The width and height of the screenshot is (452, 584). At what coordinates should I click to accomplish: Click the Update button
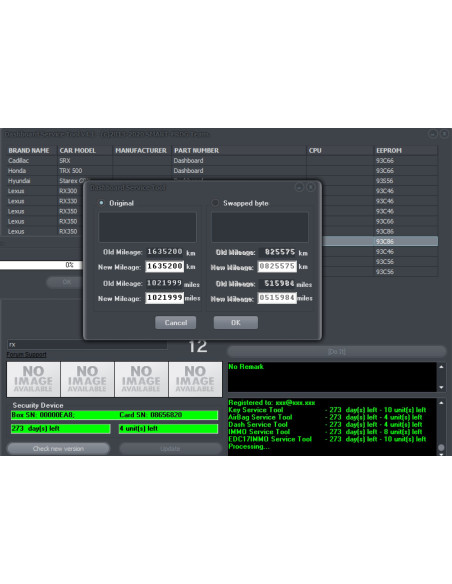click(170, 448)
